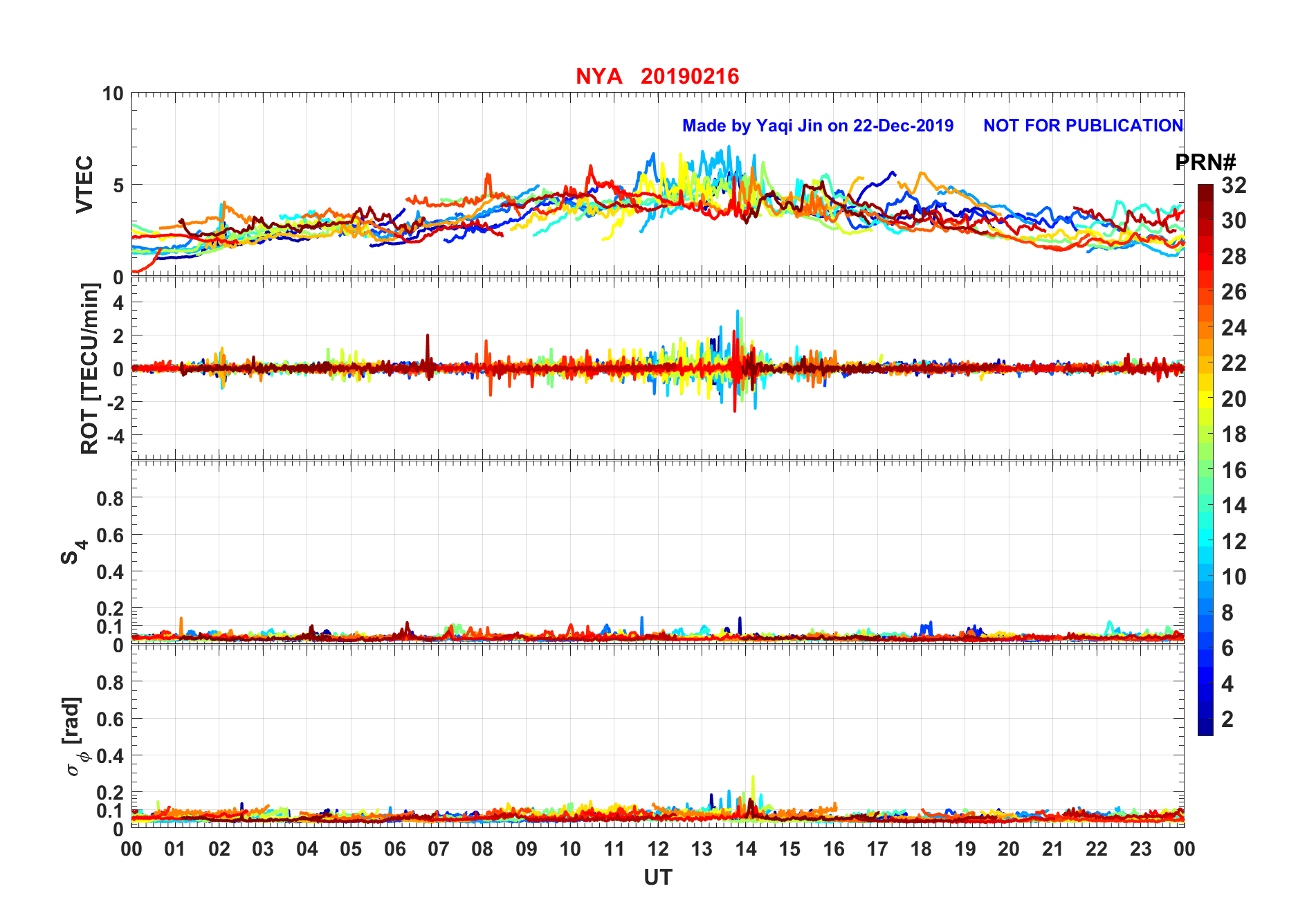Click colorbar tick label '14' beside PRN scale

point(1234,506)
